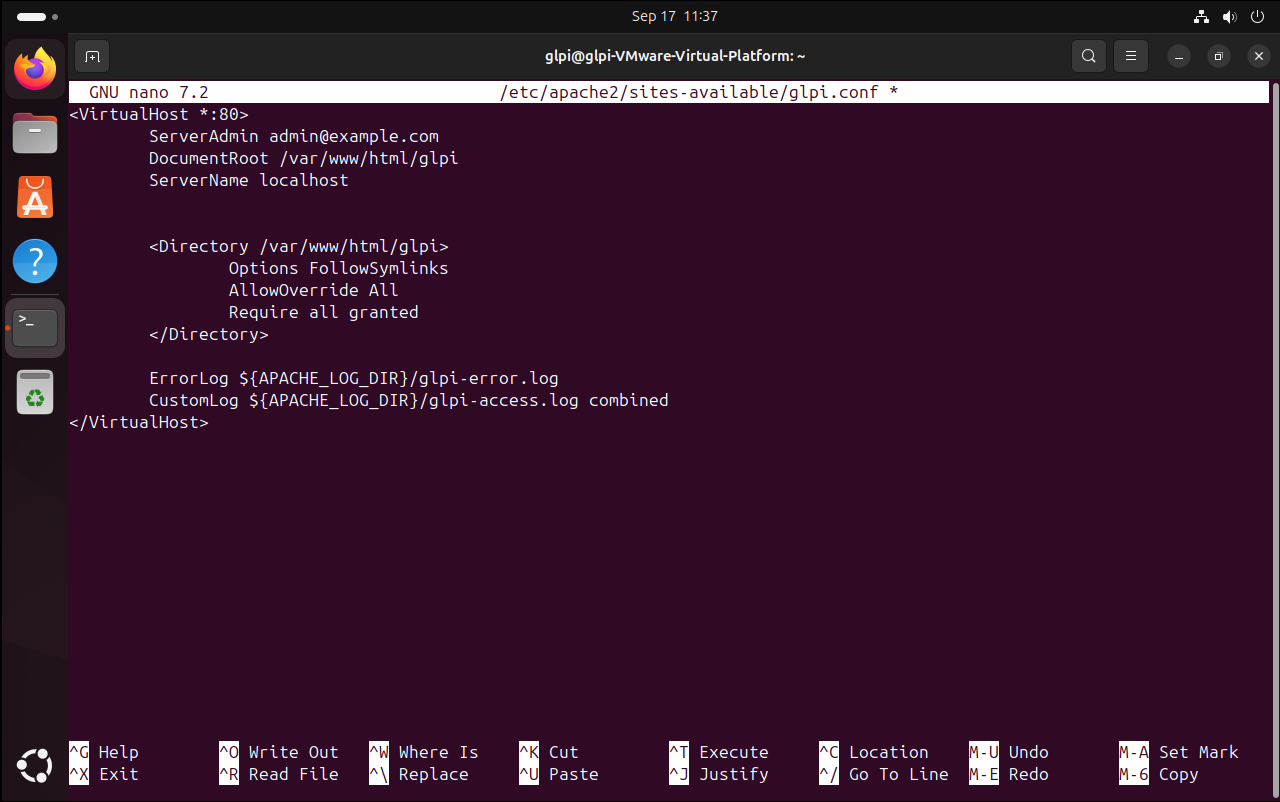This screenshot has height=802, width=1280.
Task: Open Ubuntu App Center from the dock
Action: (35, 197)
